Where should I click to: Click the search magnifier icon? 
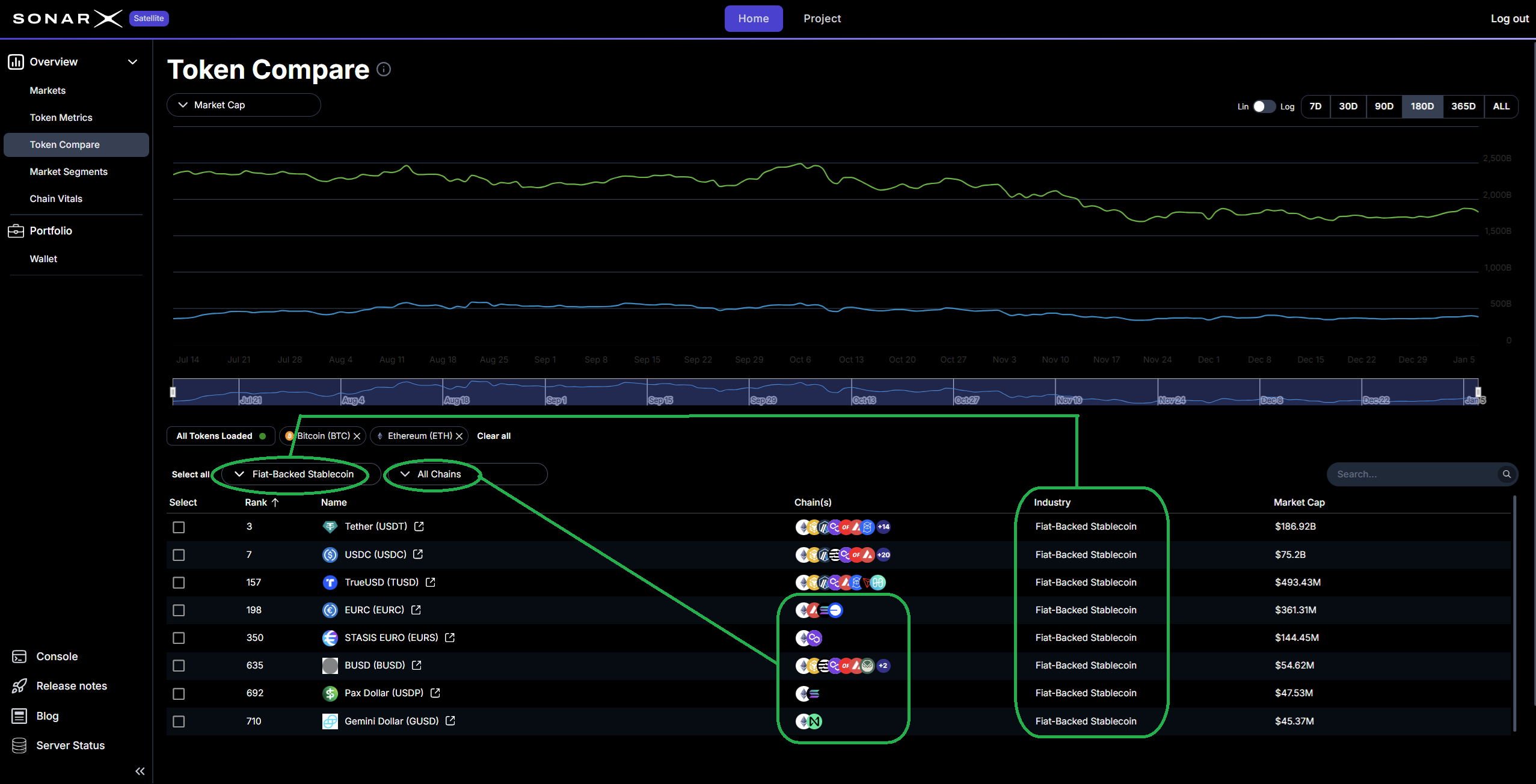click(1507, 474)
